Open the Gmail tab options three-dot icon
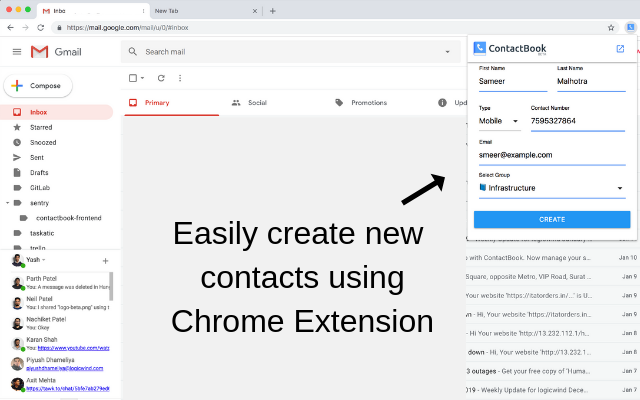The image size is (640, 400). [143, 11]
